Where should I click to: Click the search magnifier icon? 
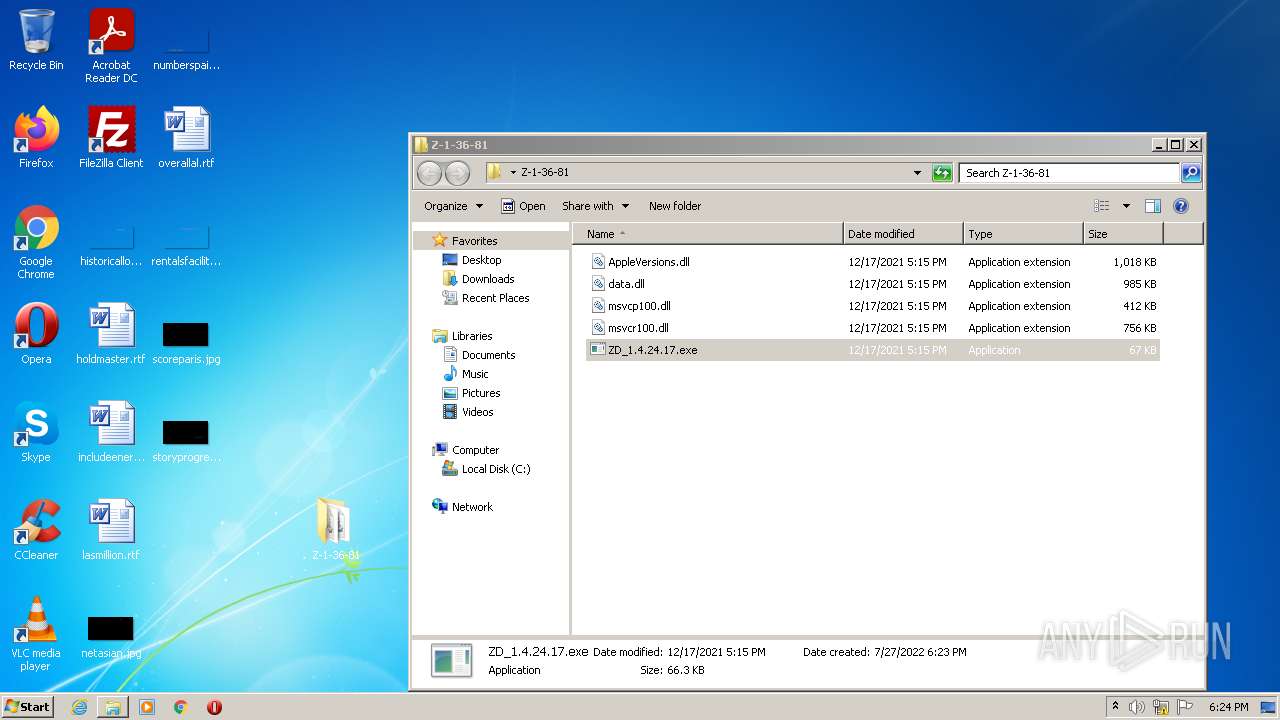coord(1191,173)
